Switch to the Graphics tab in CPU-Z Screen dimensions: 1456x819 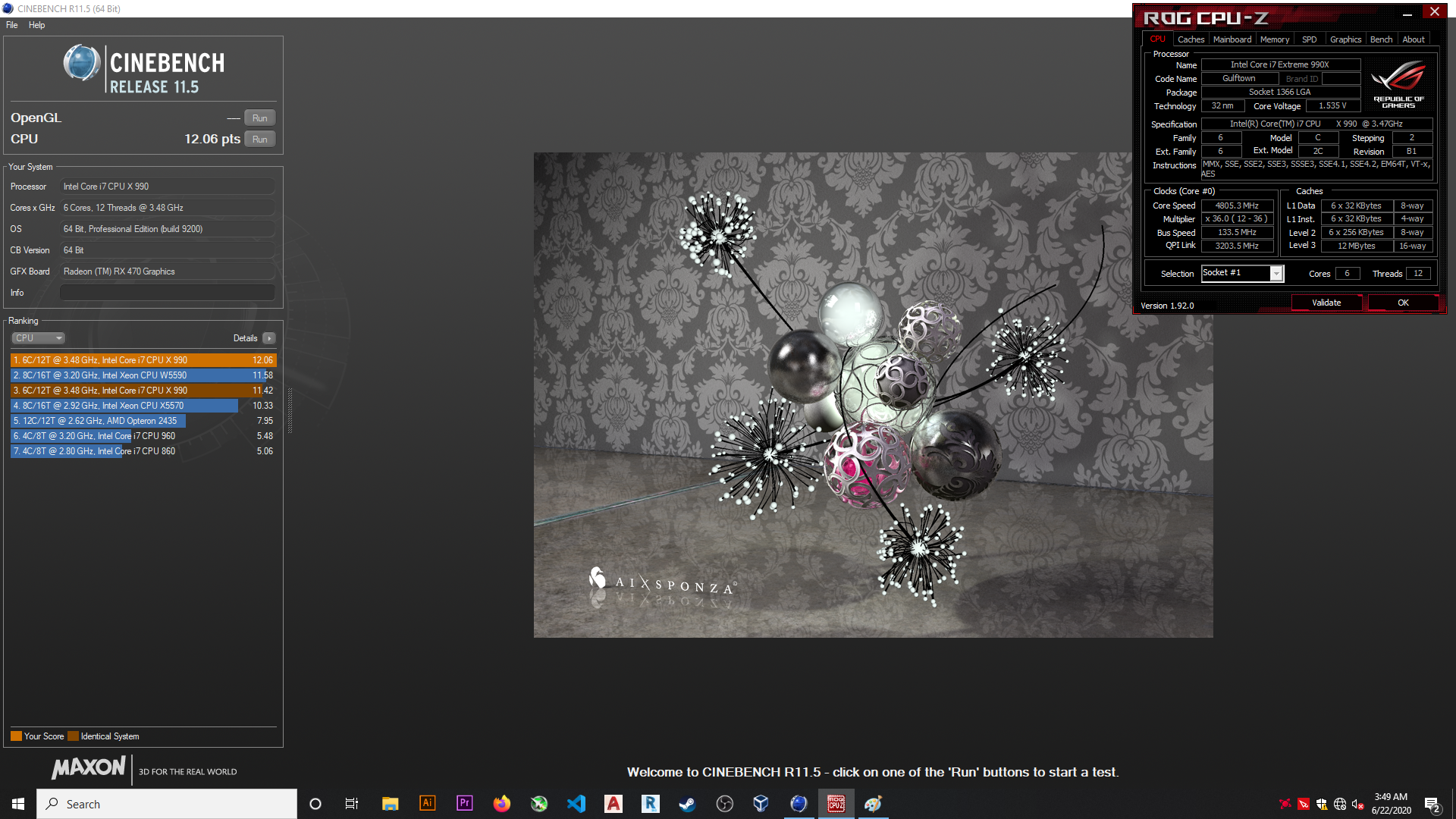(1345, 39)
